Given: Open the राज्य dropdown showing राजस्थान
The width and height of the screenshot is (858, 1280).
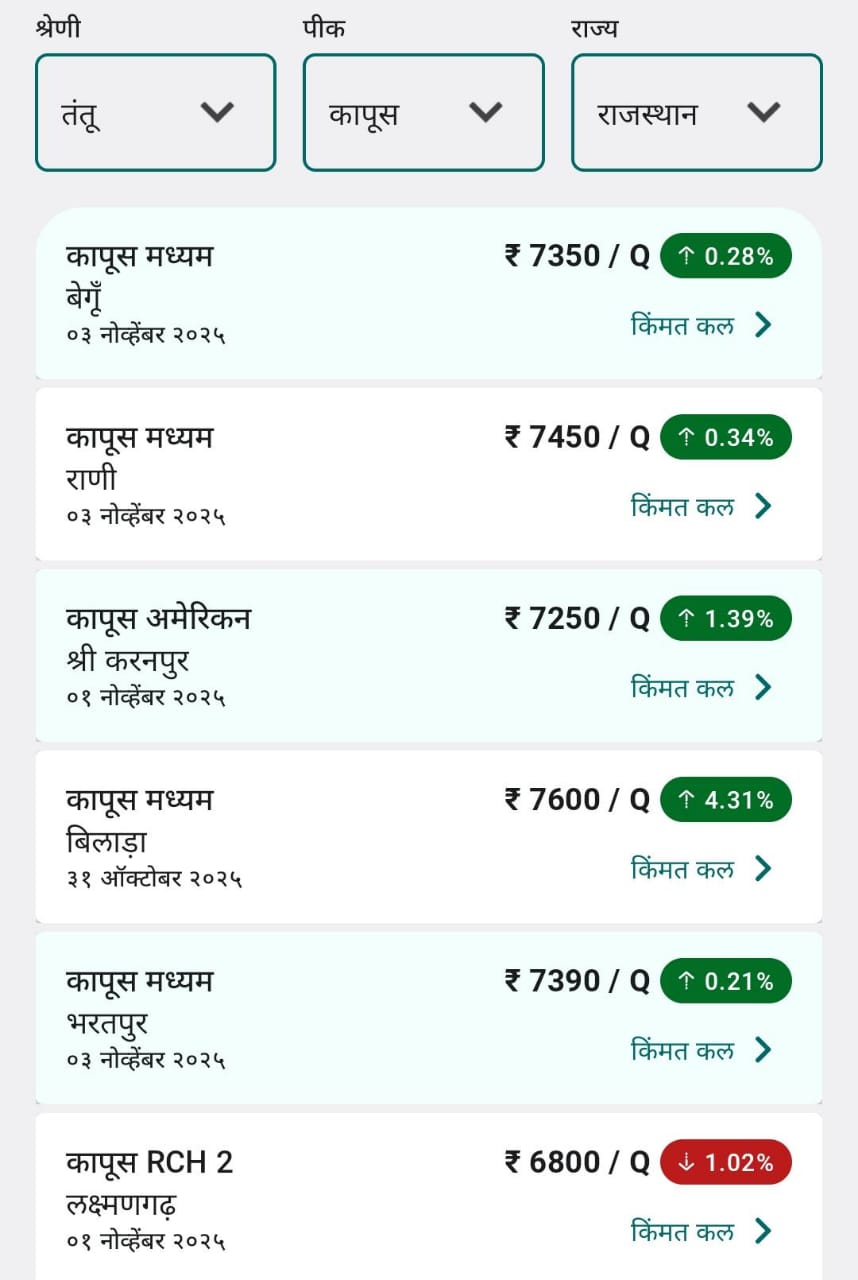Looking at the screenshot, I should pyautogui.click(x=696, y=113).
